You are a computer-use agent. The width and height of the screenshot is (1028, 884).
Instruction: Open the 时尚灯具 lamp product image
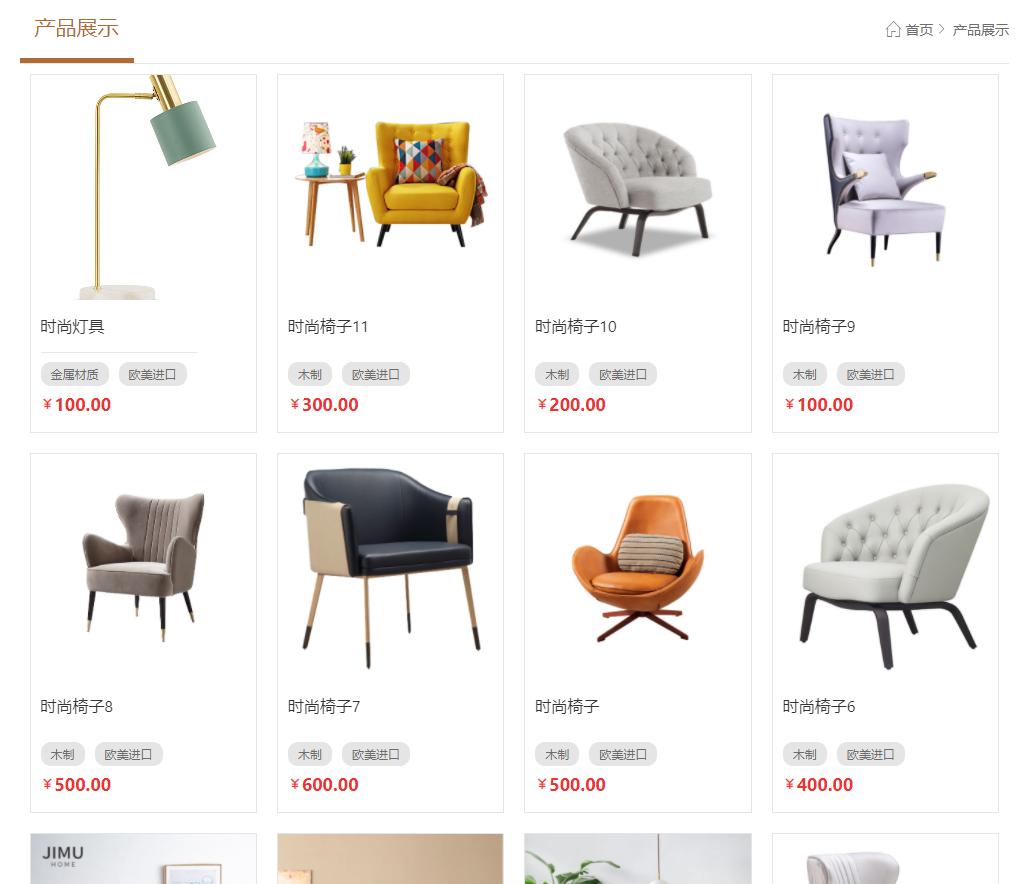pos(144,188)
